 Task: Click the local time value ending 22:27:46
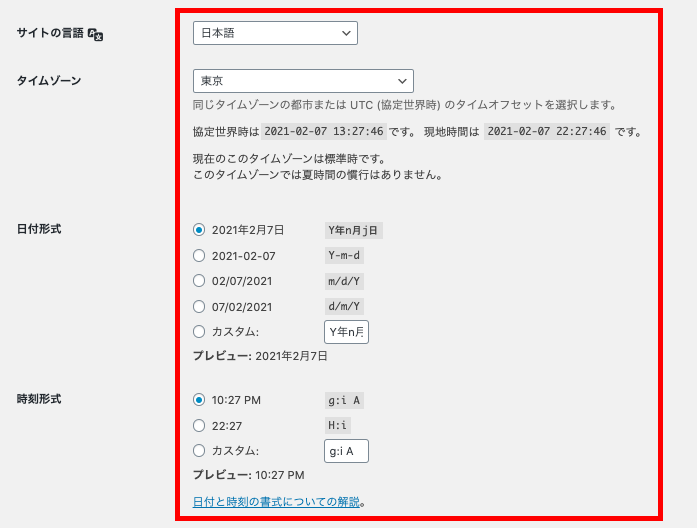coord(547,131)
